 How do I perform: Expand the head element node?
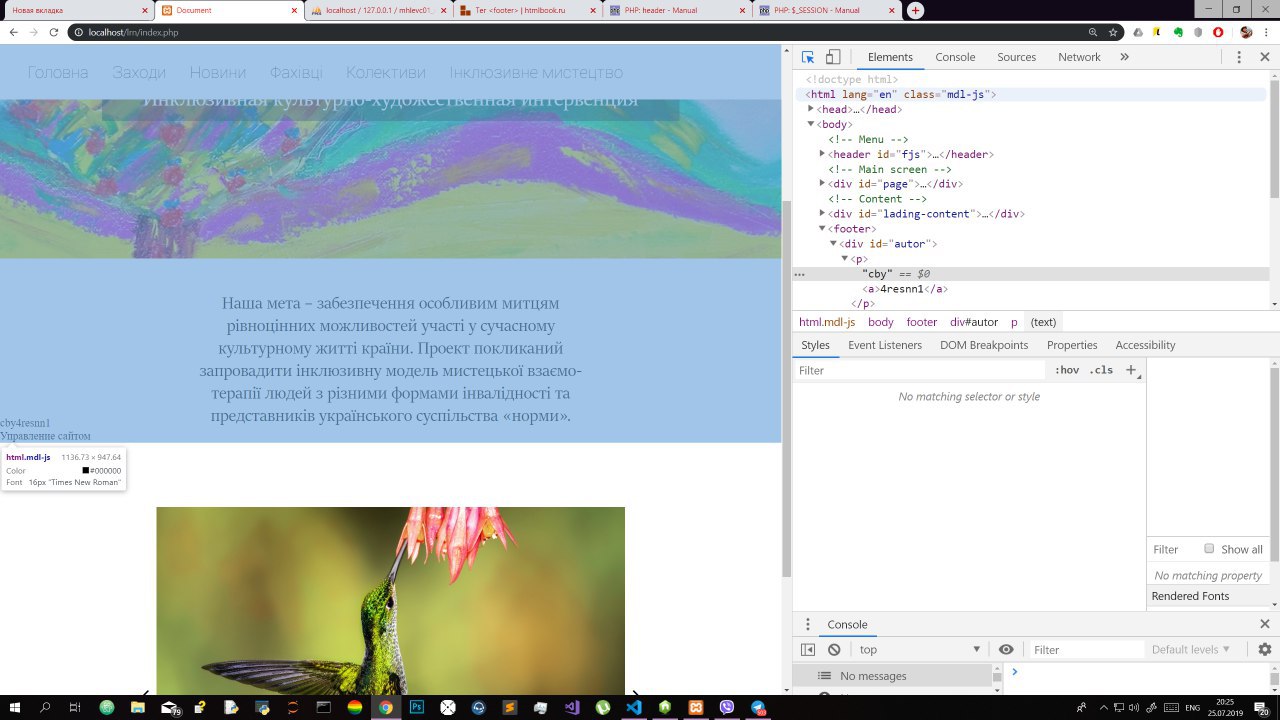[811, 109]
